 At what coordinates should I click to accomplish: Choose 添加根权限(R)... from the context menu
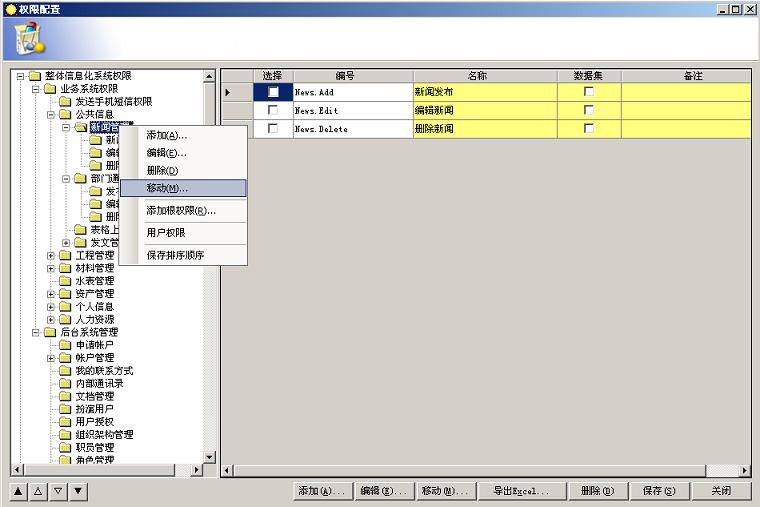point(183,211)
